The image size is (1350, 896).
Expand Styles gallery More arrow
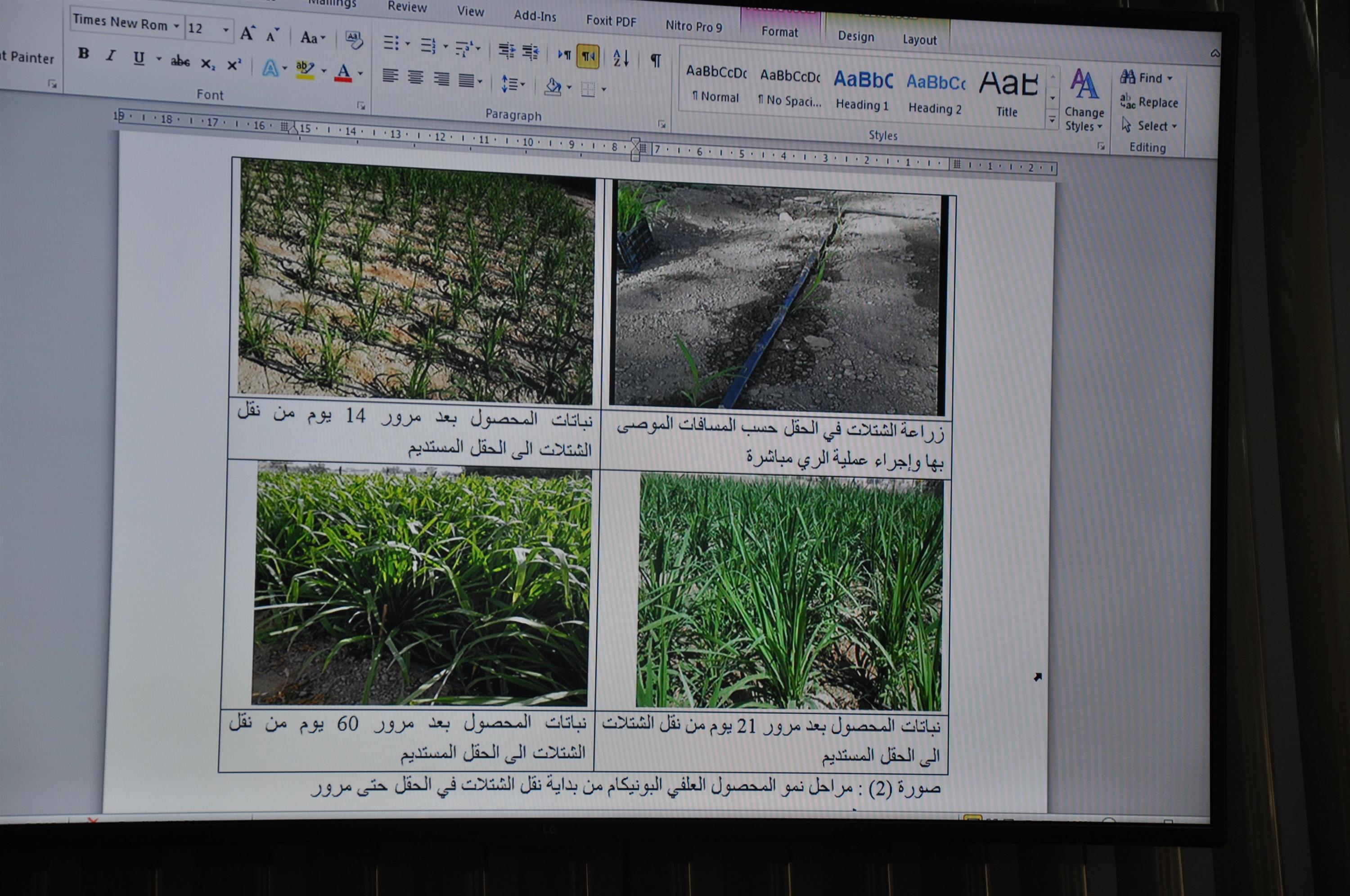[1052, 120]
